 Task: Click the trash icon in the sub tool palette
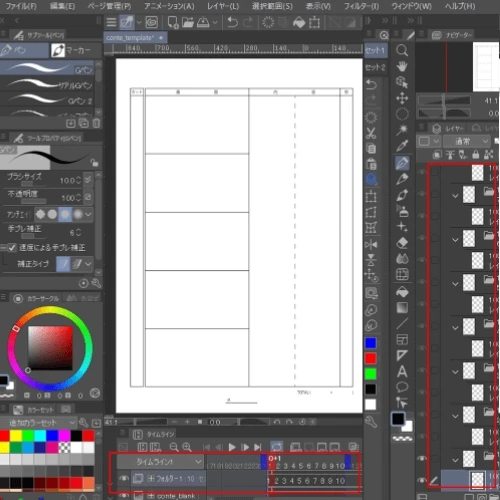point(96,123)
